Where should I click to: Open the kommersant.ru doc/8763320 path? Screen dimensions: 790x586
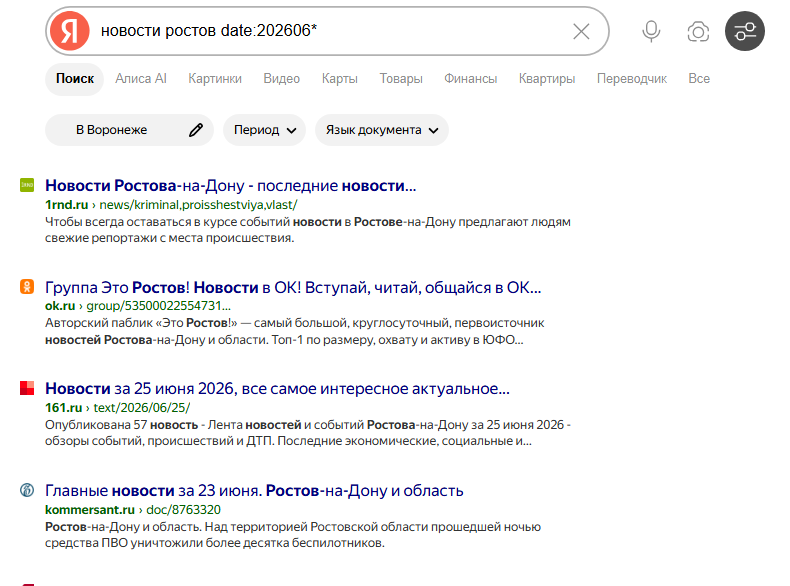click(183, 509)
